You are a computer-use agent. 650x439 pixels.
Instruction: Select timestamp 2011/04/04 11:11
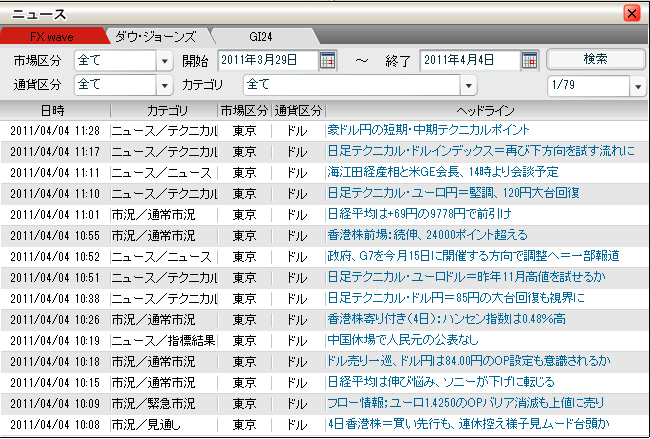[x=55, y=173]
